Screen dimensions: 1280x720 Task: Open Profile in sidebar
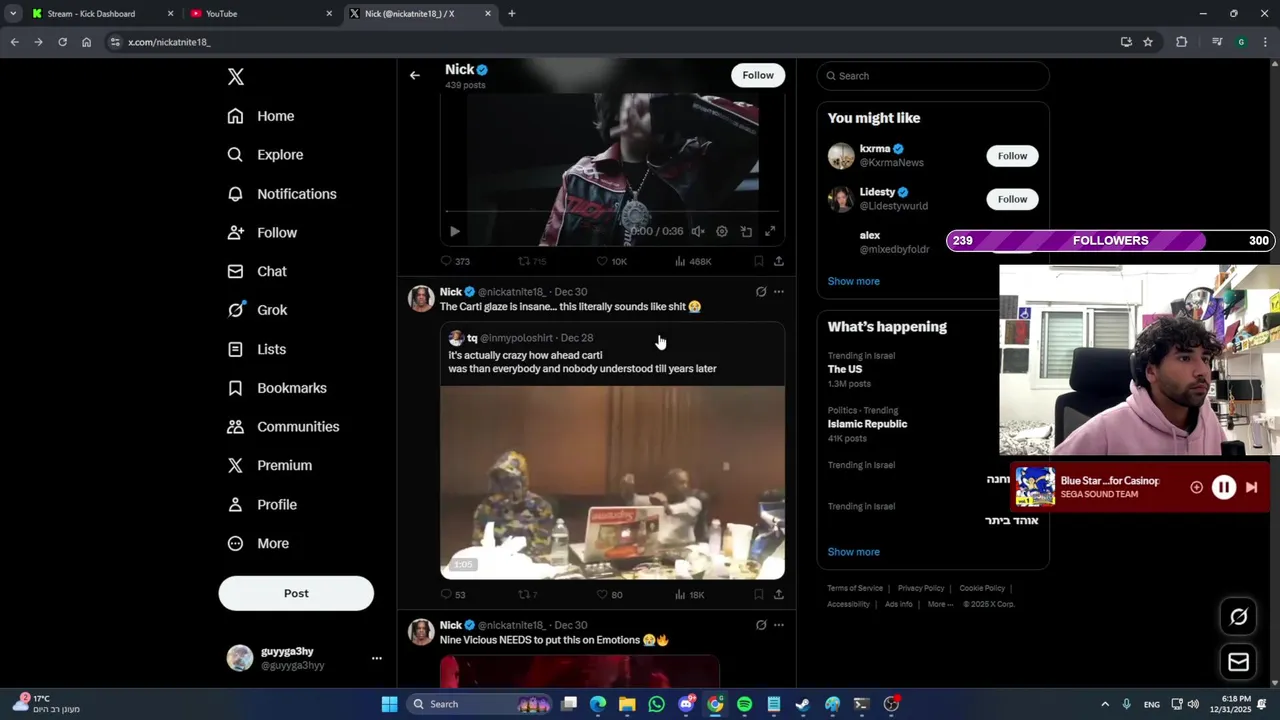click(261, 505)
